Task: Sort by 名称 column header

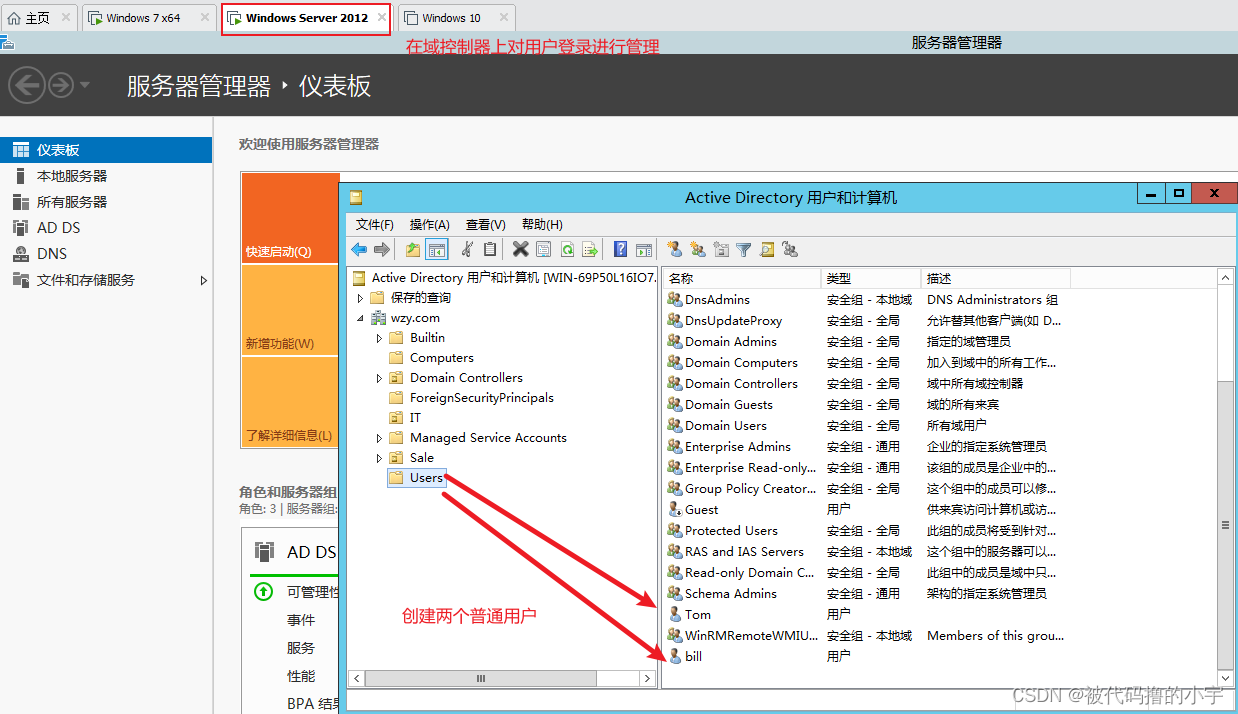Action: [x=741, y=278]
